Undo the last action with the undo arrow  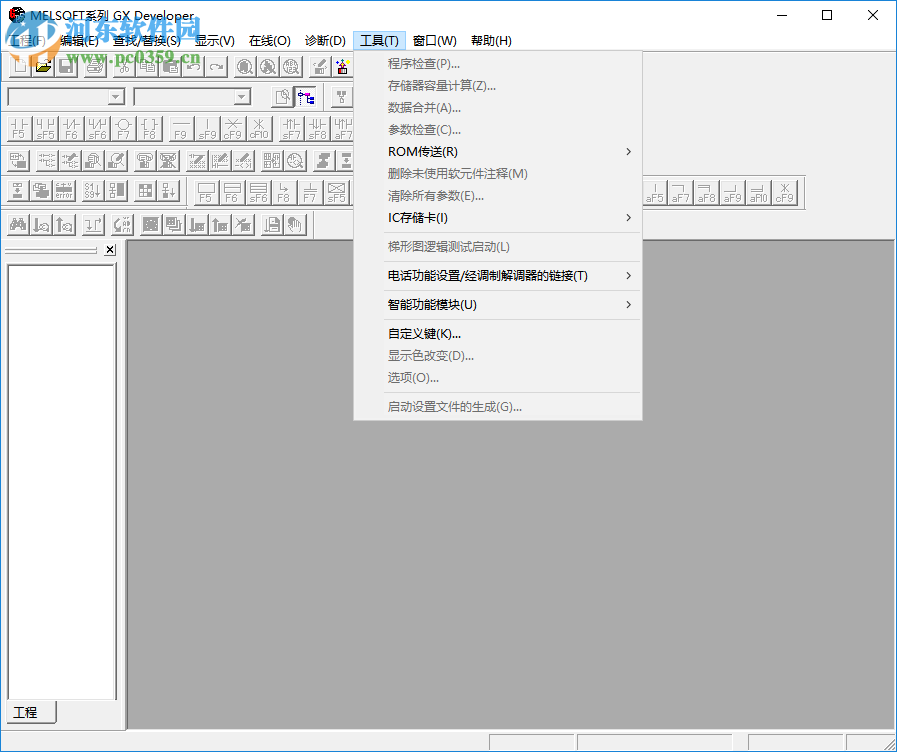coord(191,66)
